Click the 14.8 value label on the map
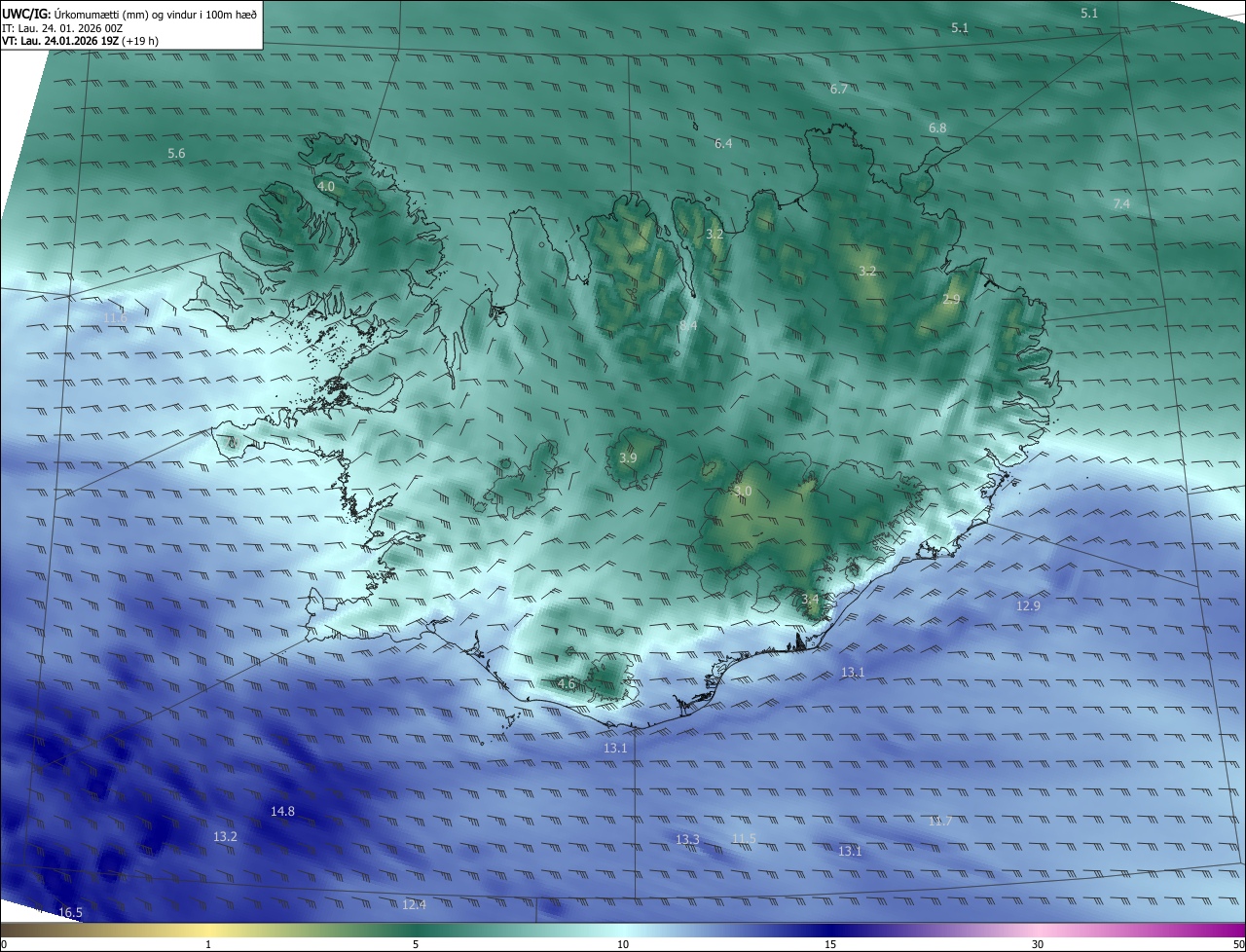This screenshot has width=1246, height=952. coord(282,812)
